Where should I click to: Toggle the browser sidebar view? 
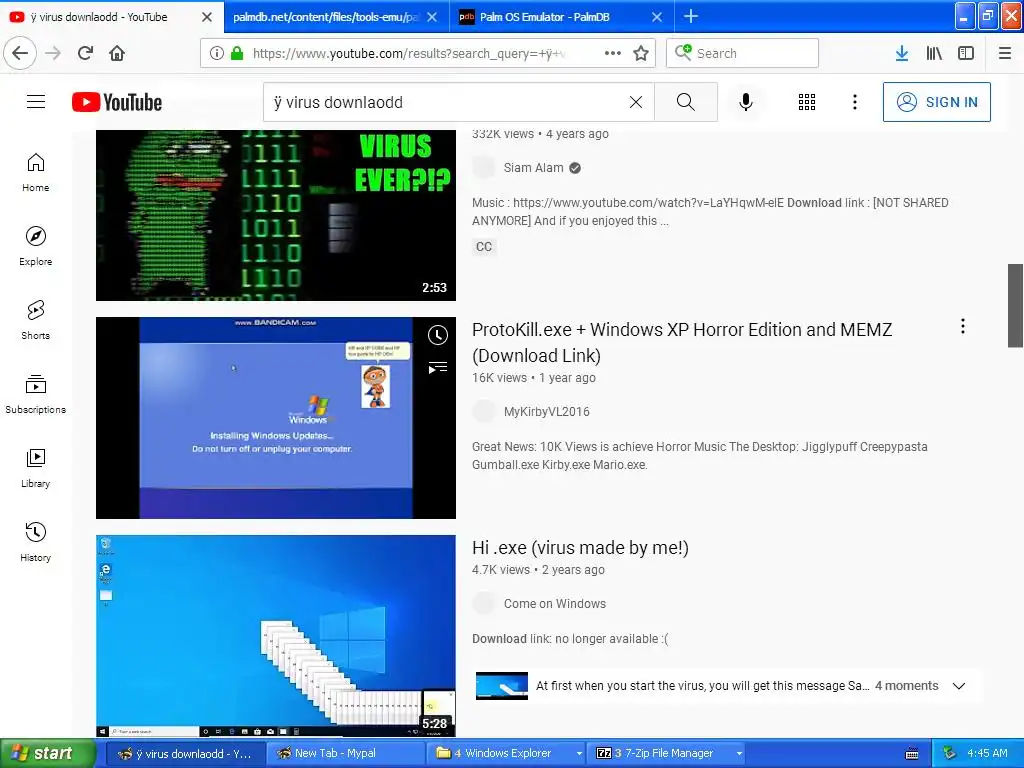(x=966, y=53)
